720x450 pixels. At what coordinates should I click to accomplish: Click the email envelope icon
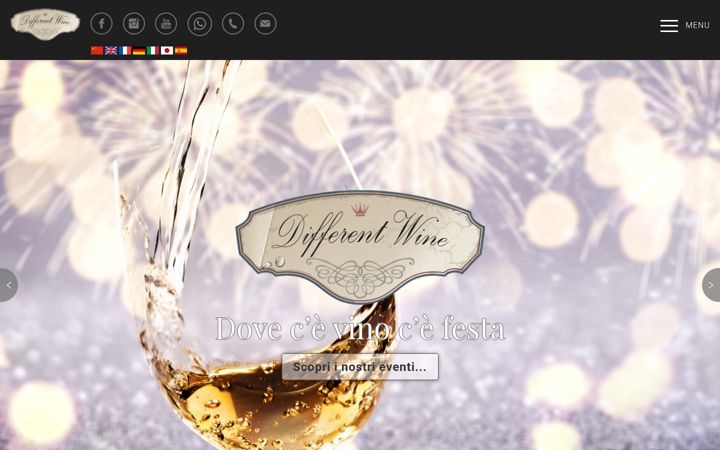[x=265, y=24]
